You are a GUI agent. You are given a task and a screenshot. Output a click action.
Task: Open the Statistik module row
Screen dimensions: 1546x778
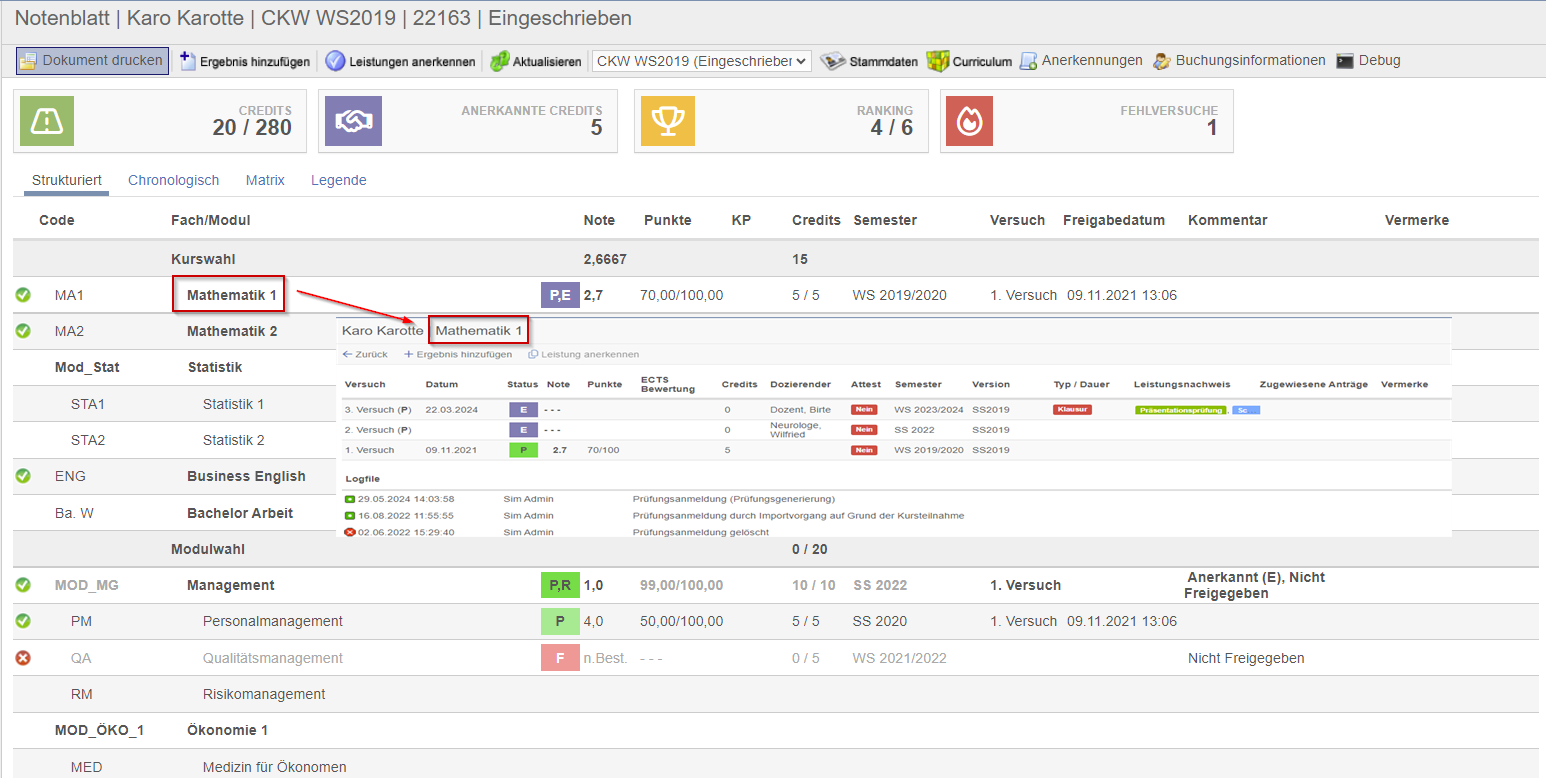tap(215, 367)
